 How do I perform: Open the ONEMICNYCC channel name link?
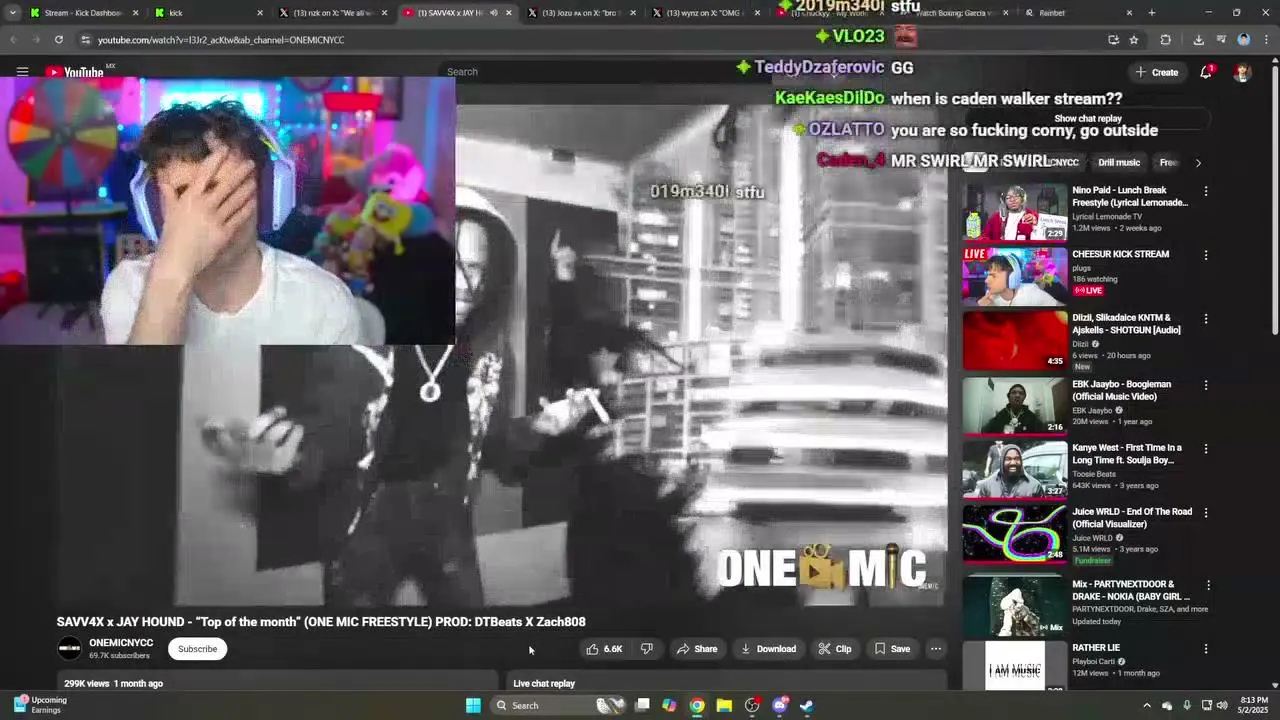(x=121, y=643)
